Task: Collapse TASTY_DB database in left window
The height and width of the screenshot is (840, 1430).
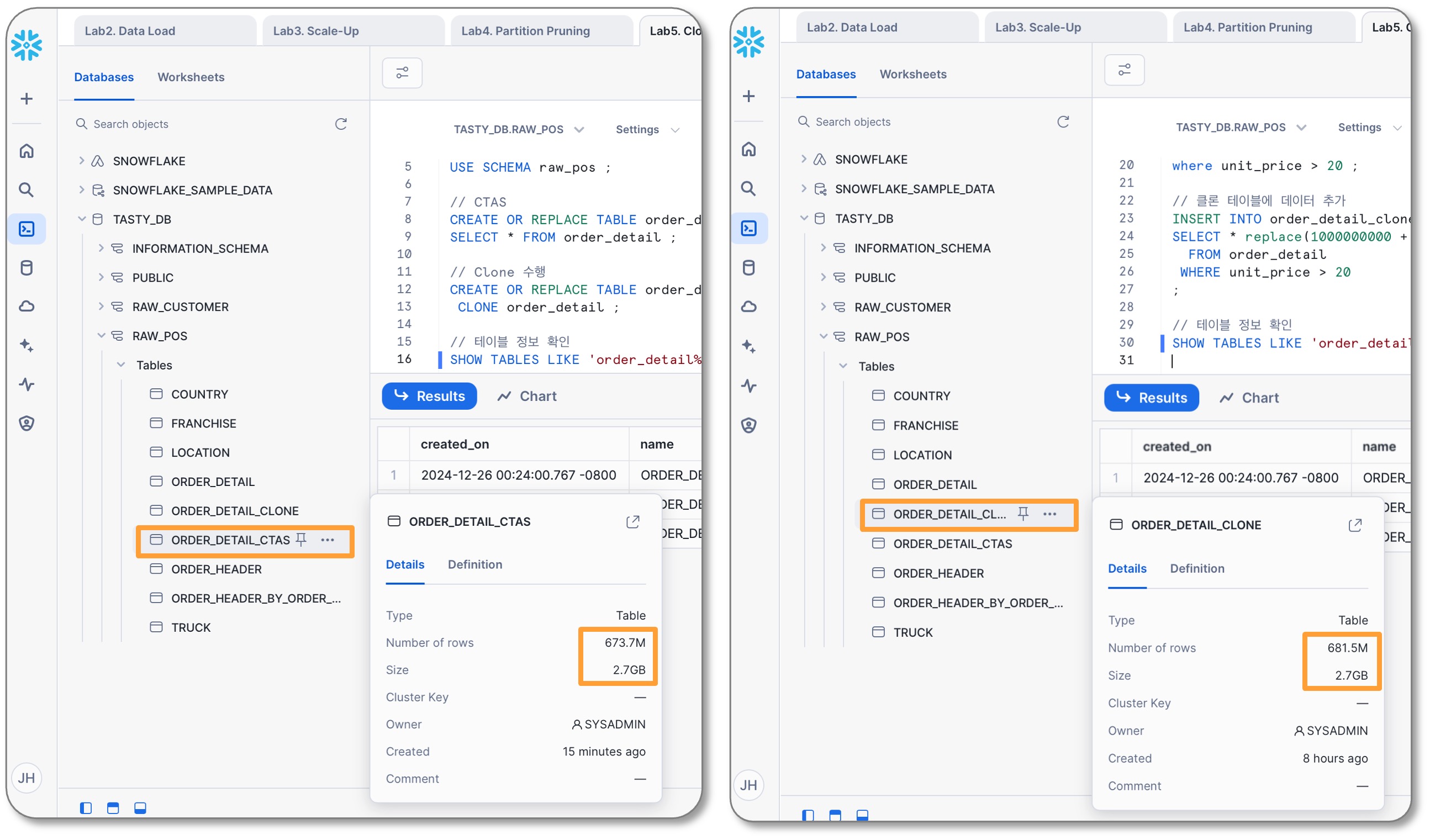Action: (81, 219)
